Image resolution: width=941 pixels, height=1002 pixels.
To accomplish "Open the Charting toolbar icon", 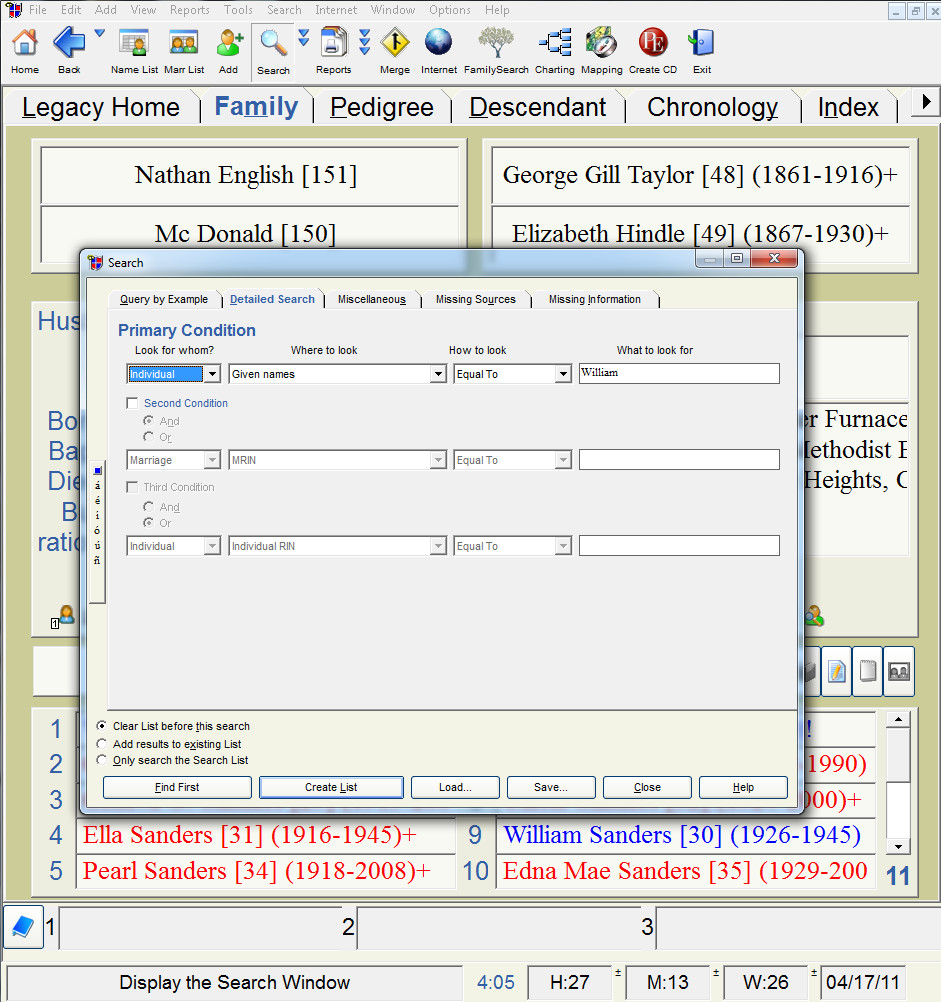I will pos(555,43).
